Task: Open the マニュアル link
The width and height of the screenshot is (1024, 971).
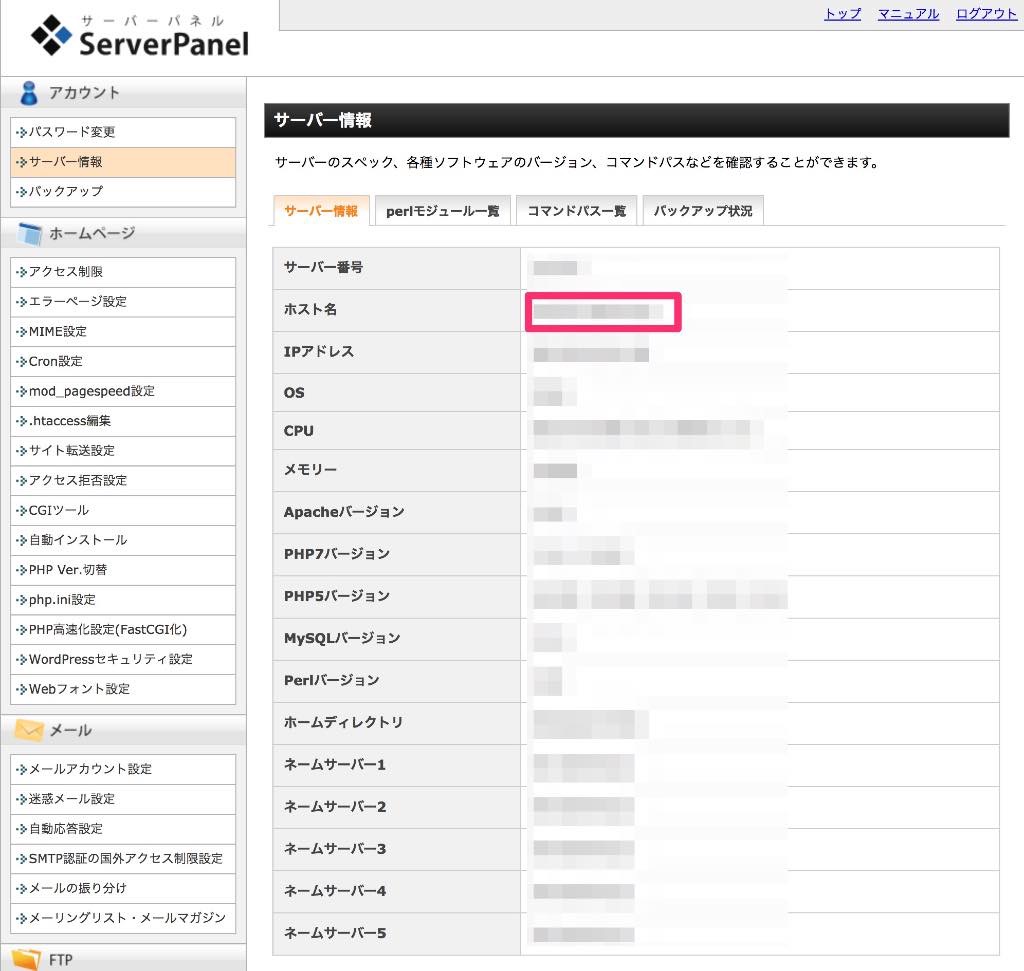Action: [x=908, y=14]
